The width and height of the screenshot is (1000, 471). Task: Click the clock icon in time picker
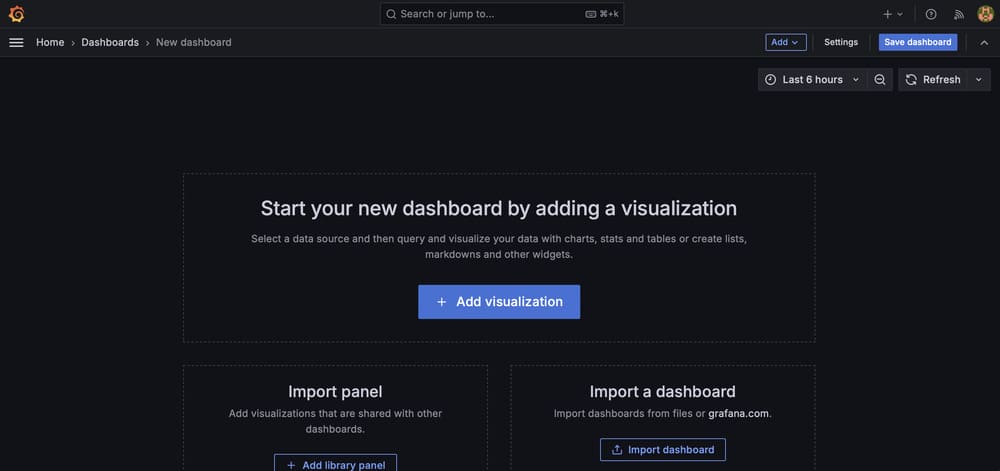point(770,80)
